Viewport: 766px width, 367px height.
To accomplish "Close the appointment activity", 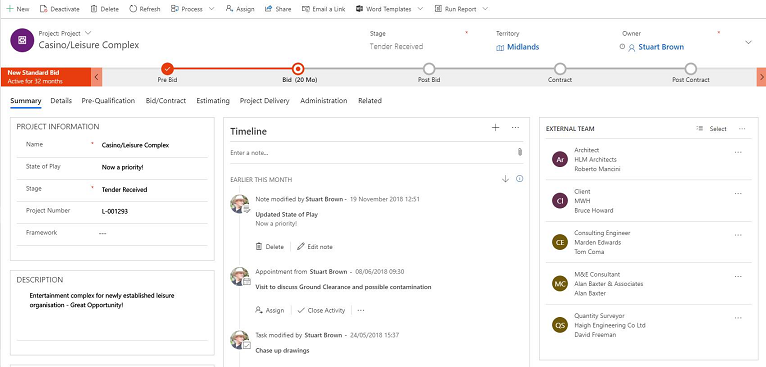I will click(x=321, y=310).
